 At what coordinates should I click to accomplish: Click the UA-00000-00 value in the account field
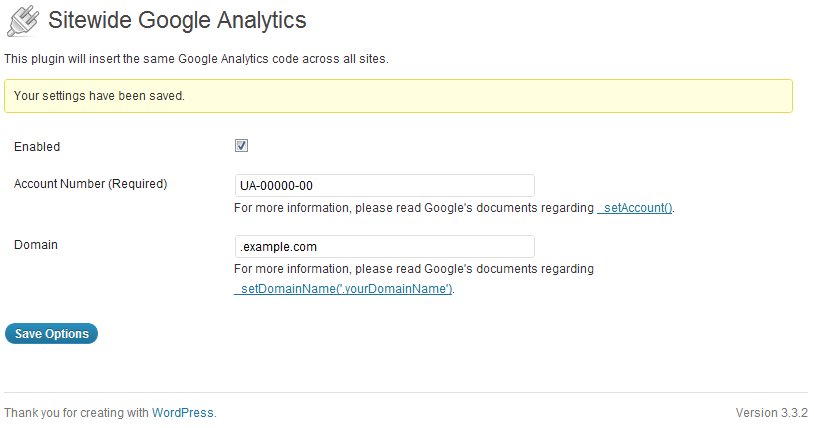(x=276, y=186)
